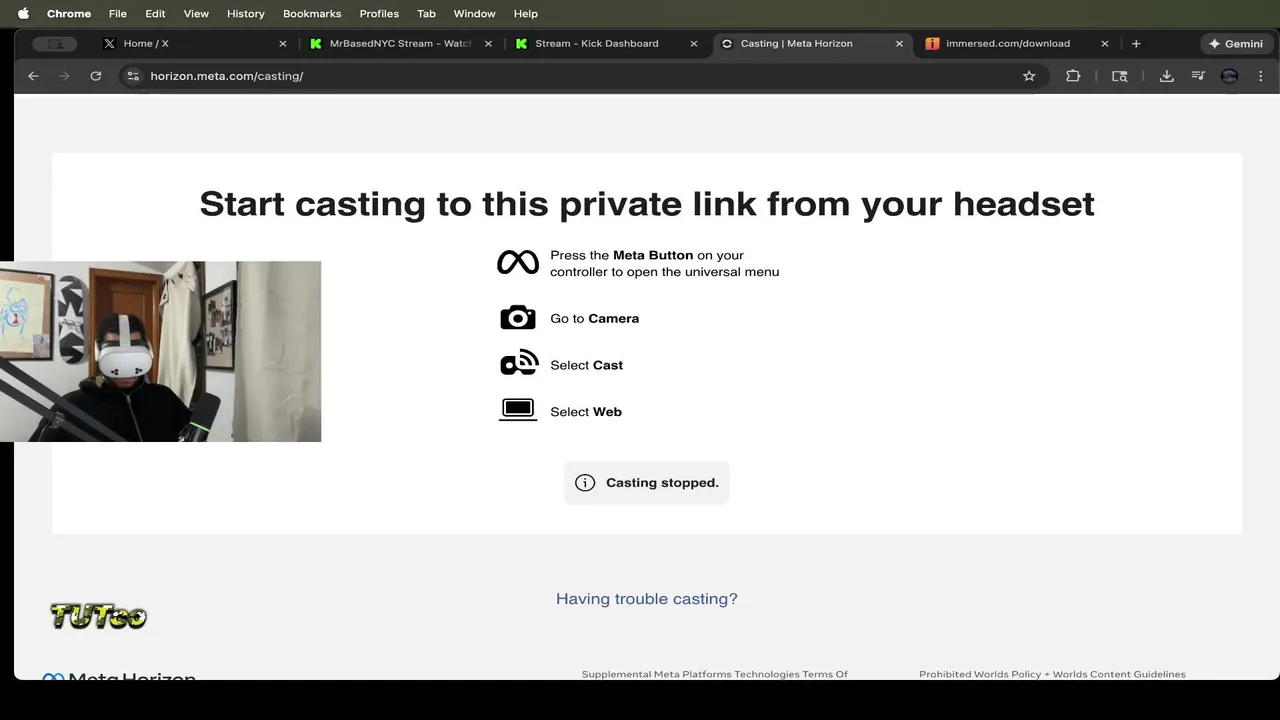
Task: Close the Casting Meta Horizon tab
Action: [899, 44]
